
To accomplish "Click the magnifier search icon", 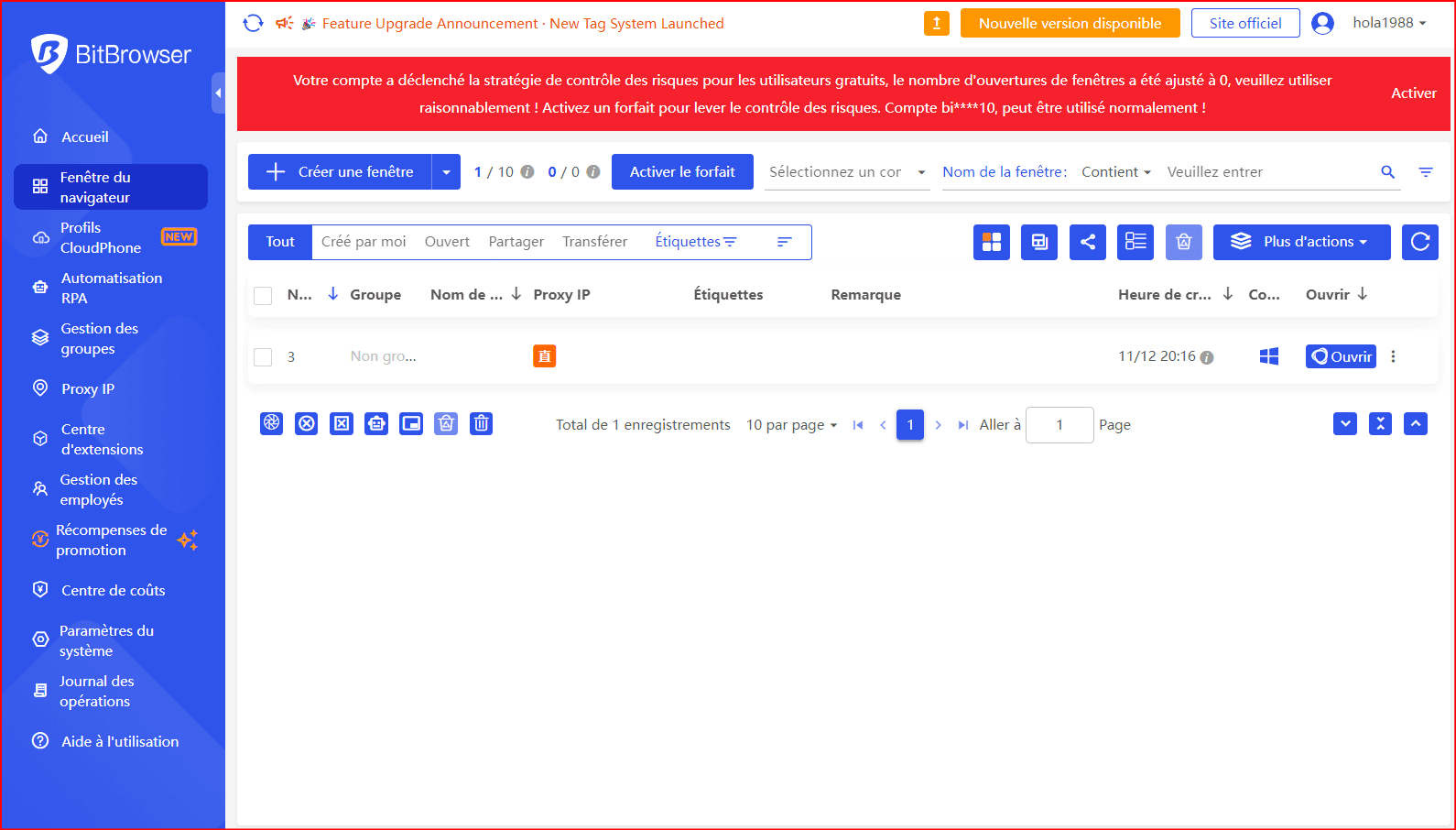I will click(1387, 172).
